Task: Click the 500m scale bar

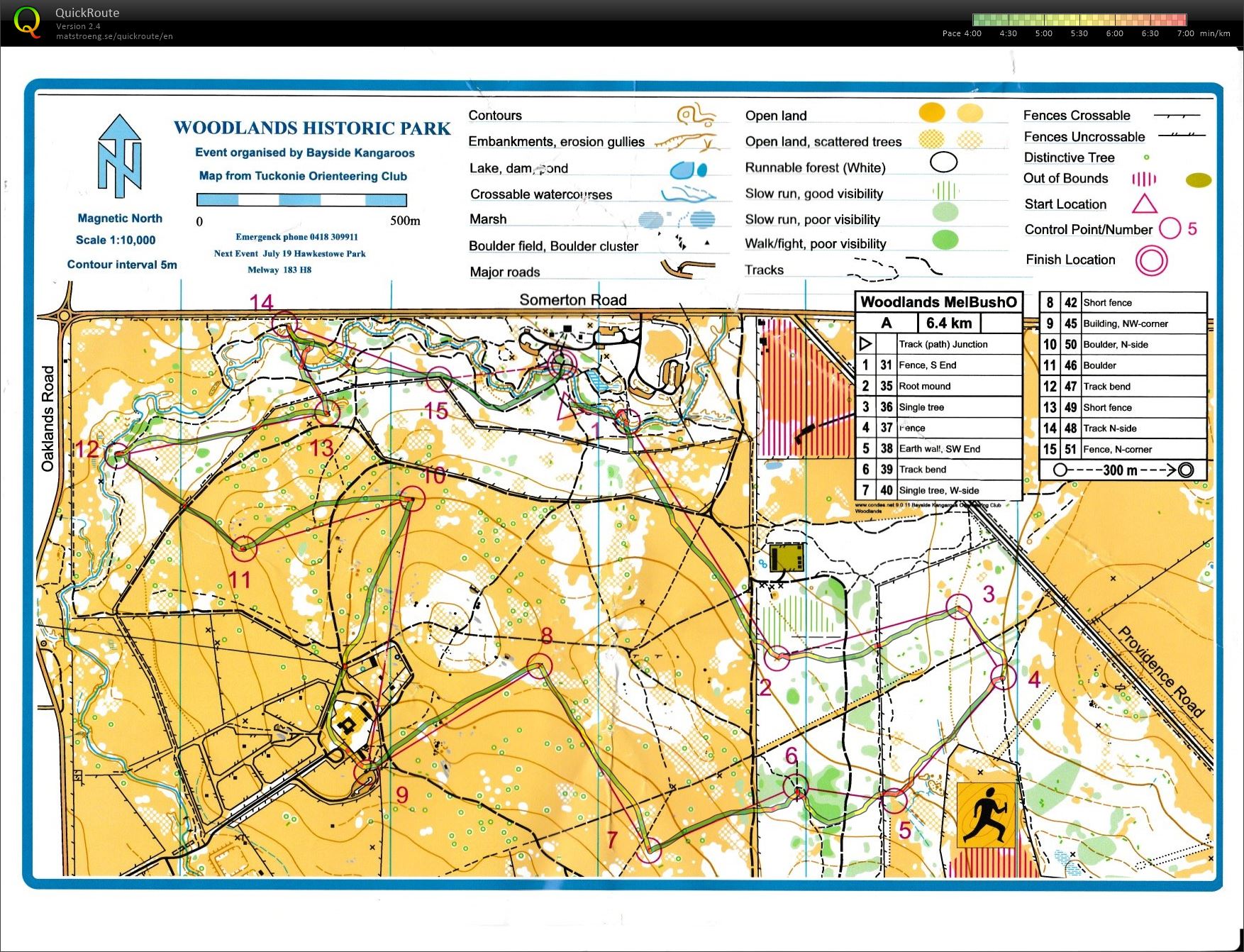Action: (301, 200)
